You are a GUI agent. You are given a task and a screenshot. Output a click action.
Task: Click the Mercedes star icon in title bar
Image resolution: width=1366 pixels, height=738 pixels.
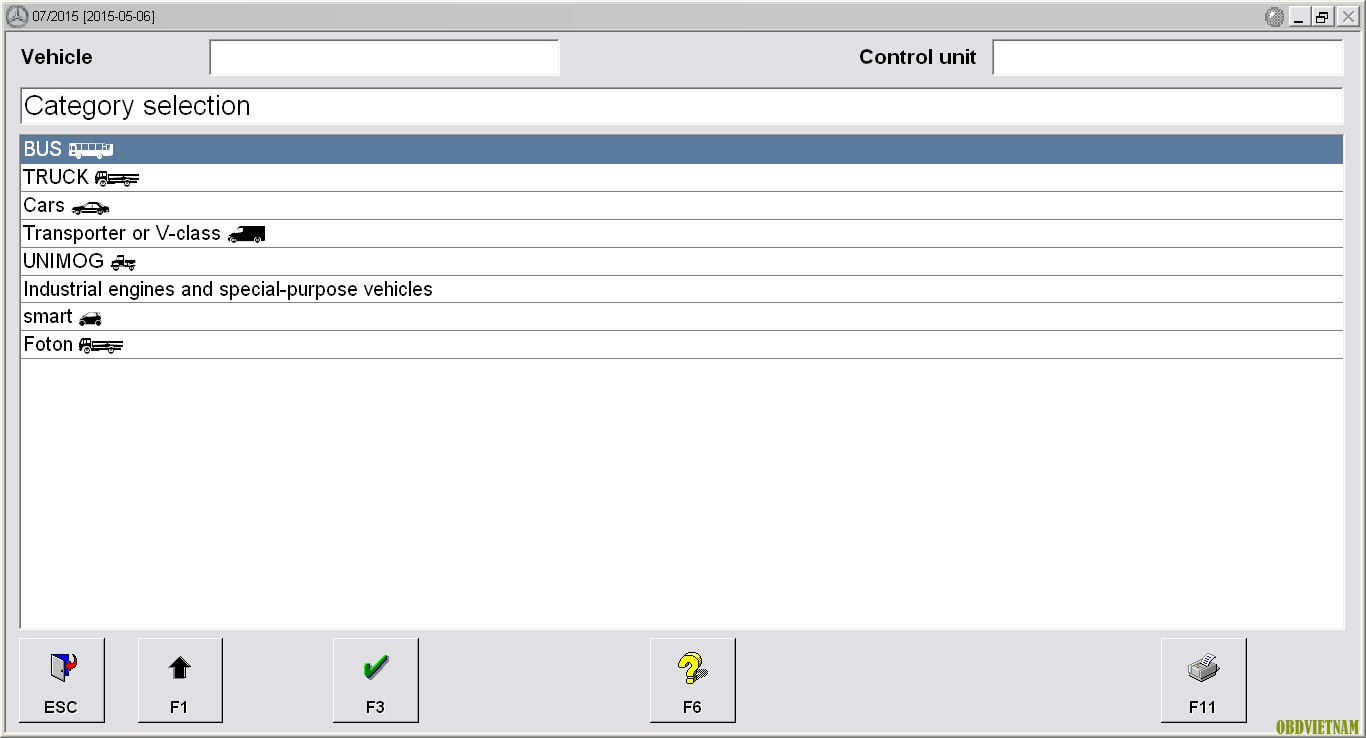click(17, 17)
